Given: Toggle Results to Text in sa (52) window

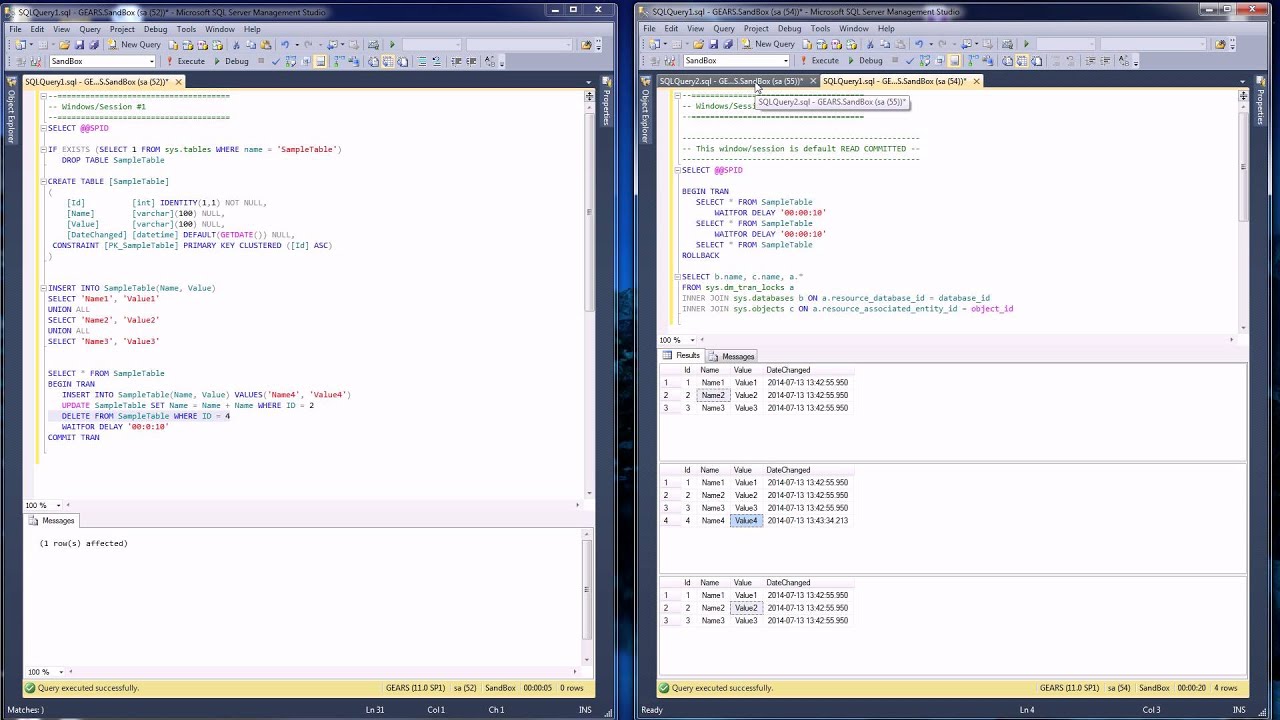Looking at the screenshot, I should pyautogui.click(x=373, y=61).
